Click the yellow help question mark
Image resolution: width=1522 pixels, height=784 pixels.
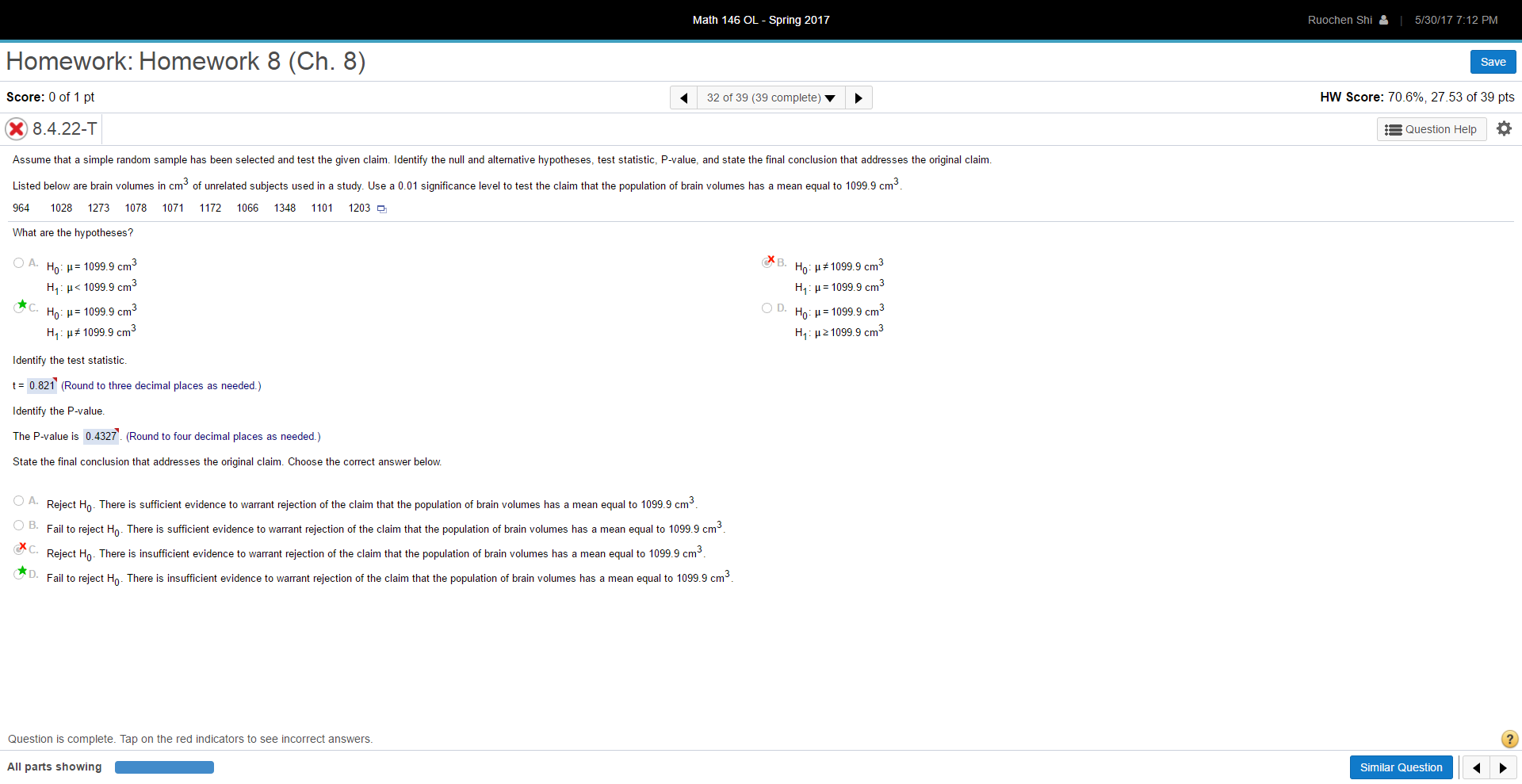point(1509,739)
